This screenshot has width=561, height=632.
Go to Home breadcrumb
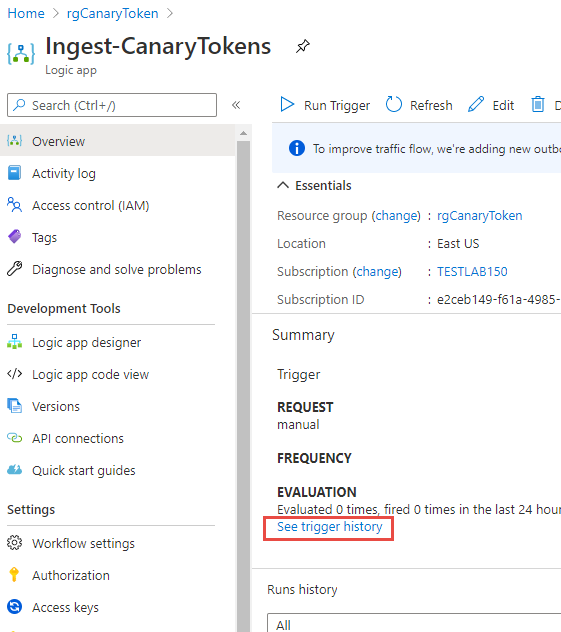26,13
